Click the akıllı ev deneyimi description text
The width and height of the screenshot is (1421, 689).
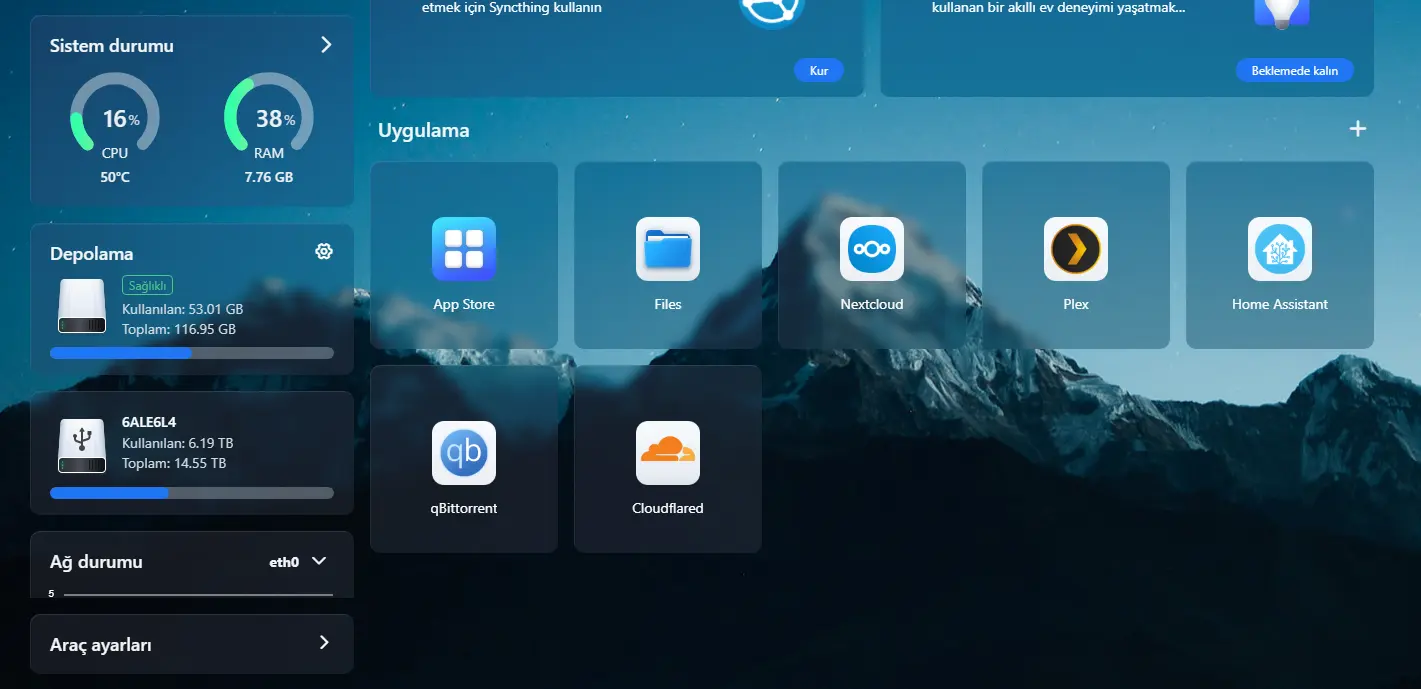1059,8
